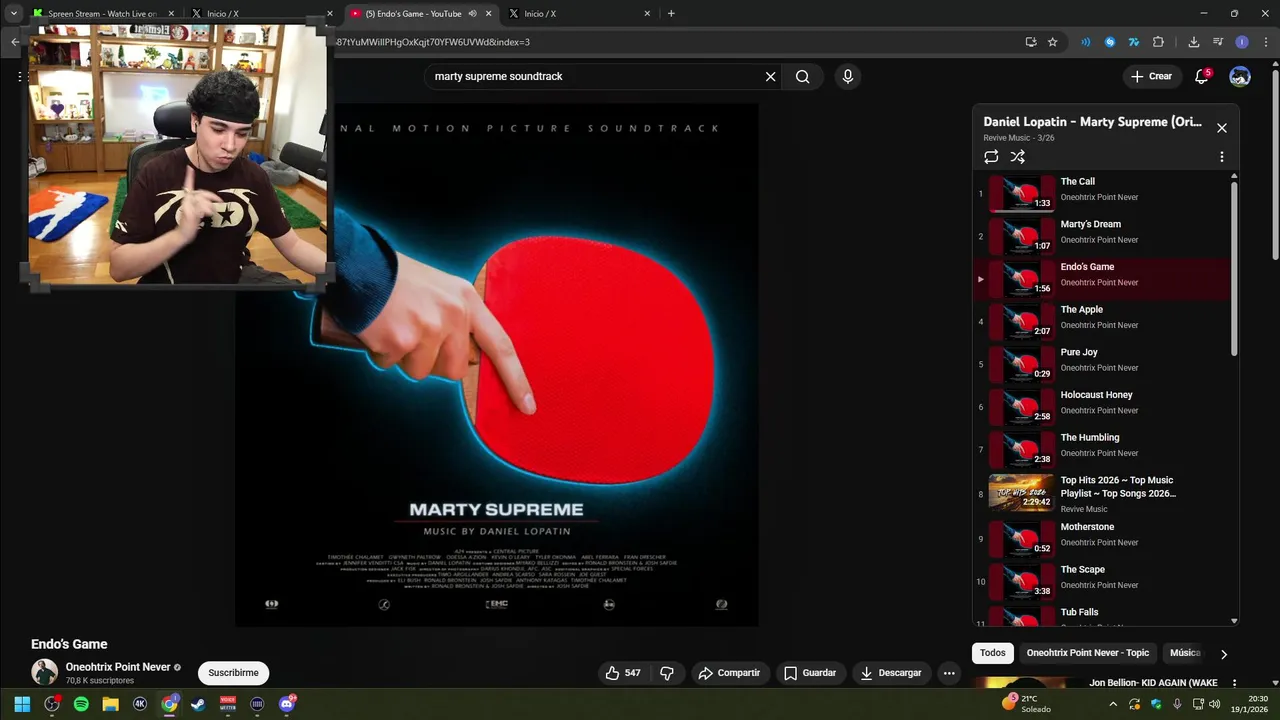Click the playlist panel scrollbar
Screen dimensions: 1280x720
(1234, 268)
